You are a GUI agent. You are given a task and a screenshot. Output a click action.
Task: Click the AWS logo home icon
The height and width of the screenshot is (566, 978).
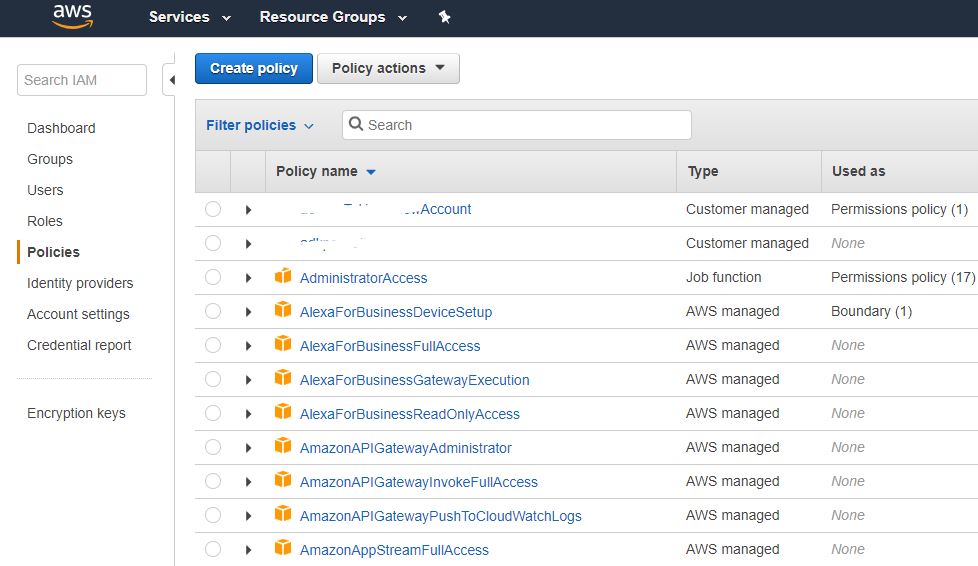coord(72,16)
